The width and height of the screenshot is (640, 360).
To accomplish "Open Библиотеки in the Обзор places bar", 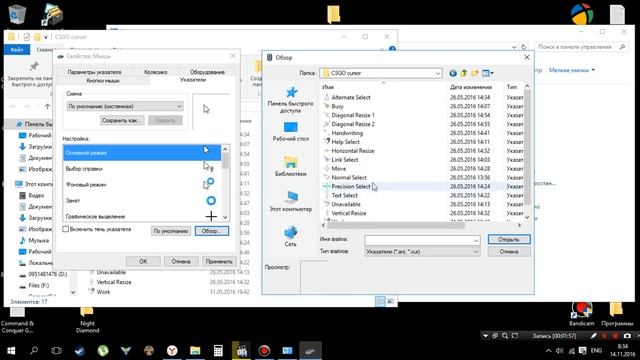I will [291, 166].
